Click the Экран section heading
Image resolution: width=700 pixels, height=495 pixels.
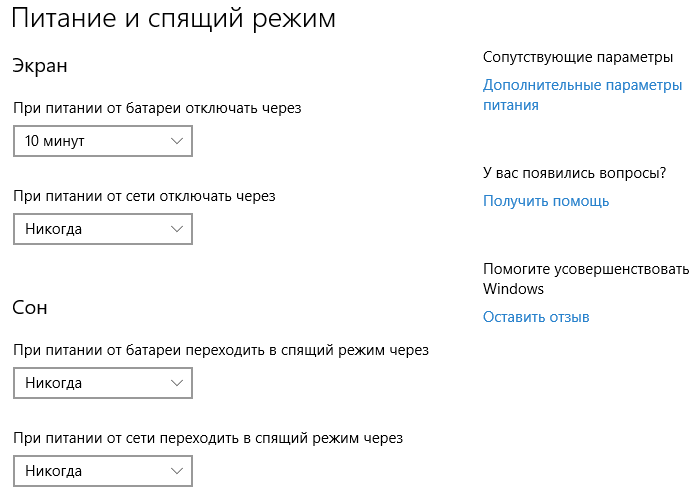point(40,66)
